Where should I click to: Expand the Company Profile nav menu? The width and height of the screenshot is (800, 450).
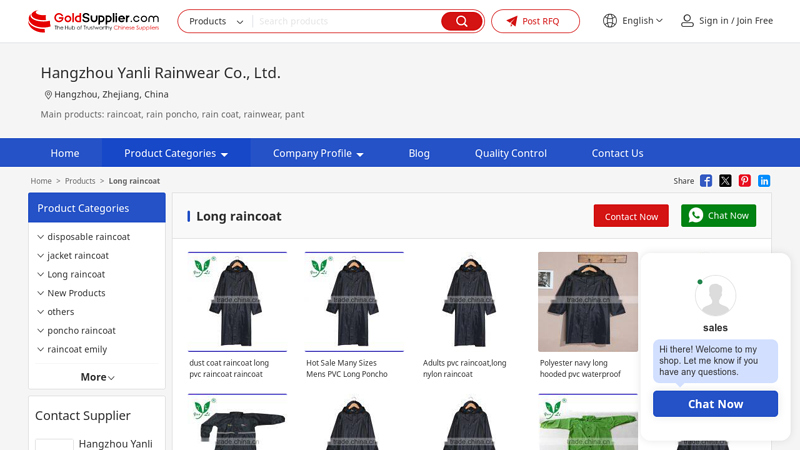(x=318, y=153)
